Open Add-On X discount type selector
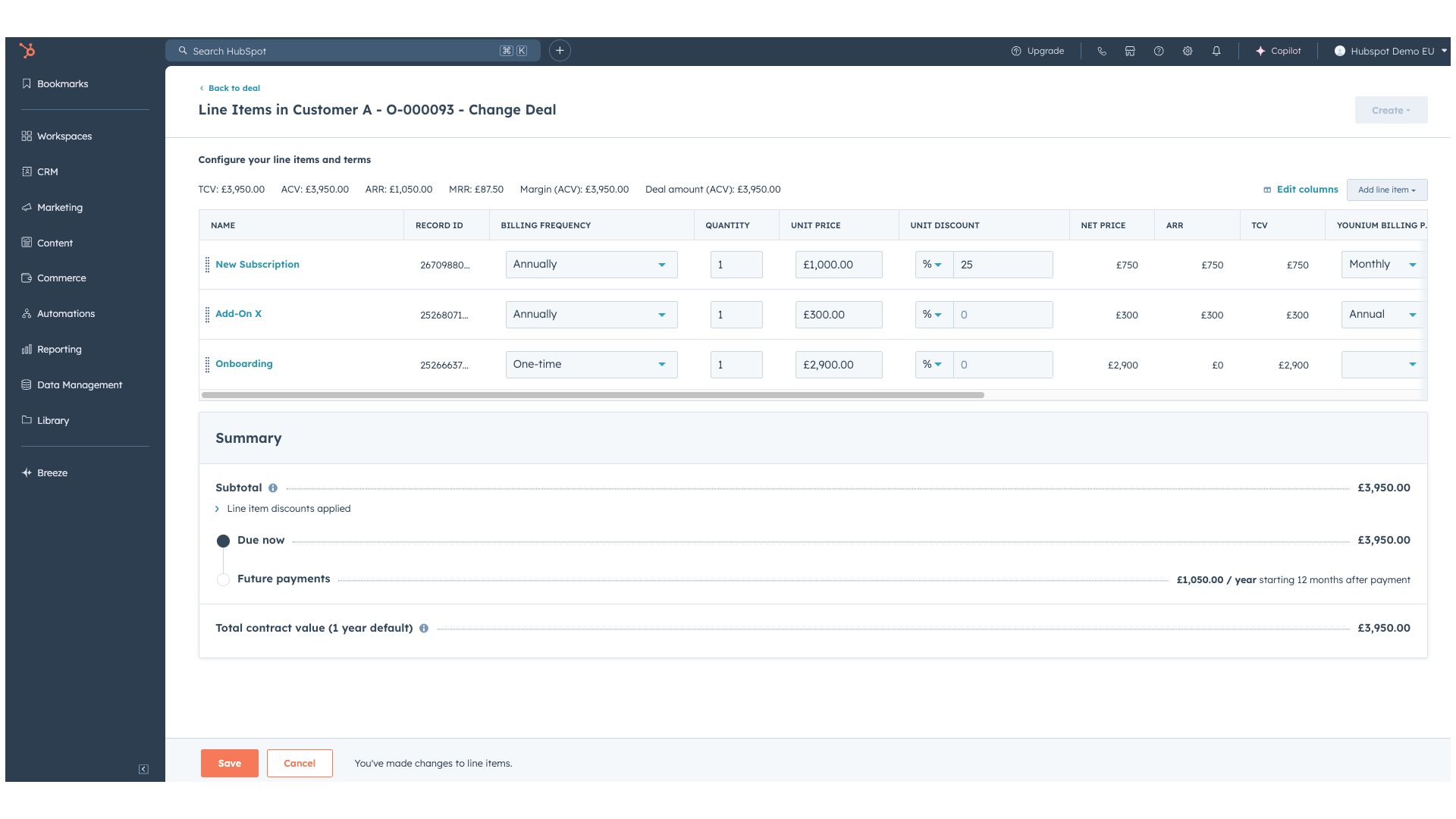 [933, 315]
